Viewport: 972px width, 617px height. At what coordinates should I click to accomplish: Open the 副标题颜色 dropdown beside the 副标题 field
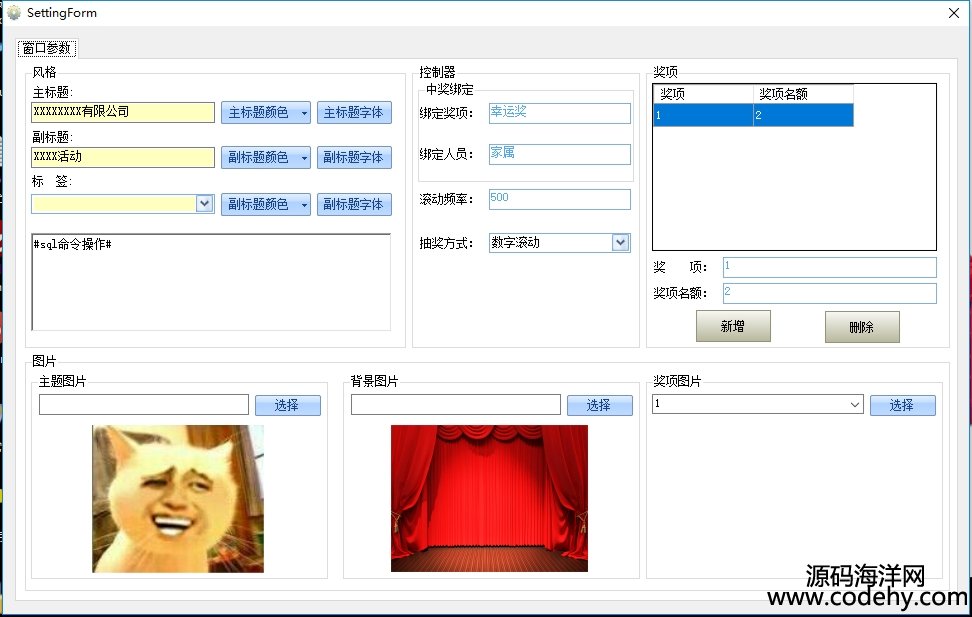pos(266,158)
